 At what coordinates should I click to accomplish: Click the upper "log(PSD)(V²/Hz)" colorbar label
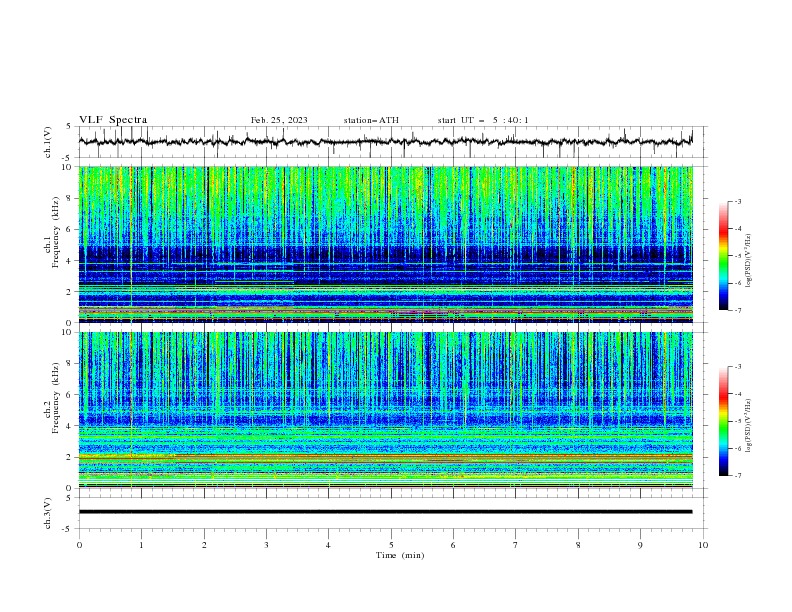749,261
